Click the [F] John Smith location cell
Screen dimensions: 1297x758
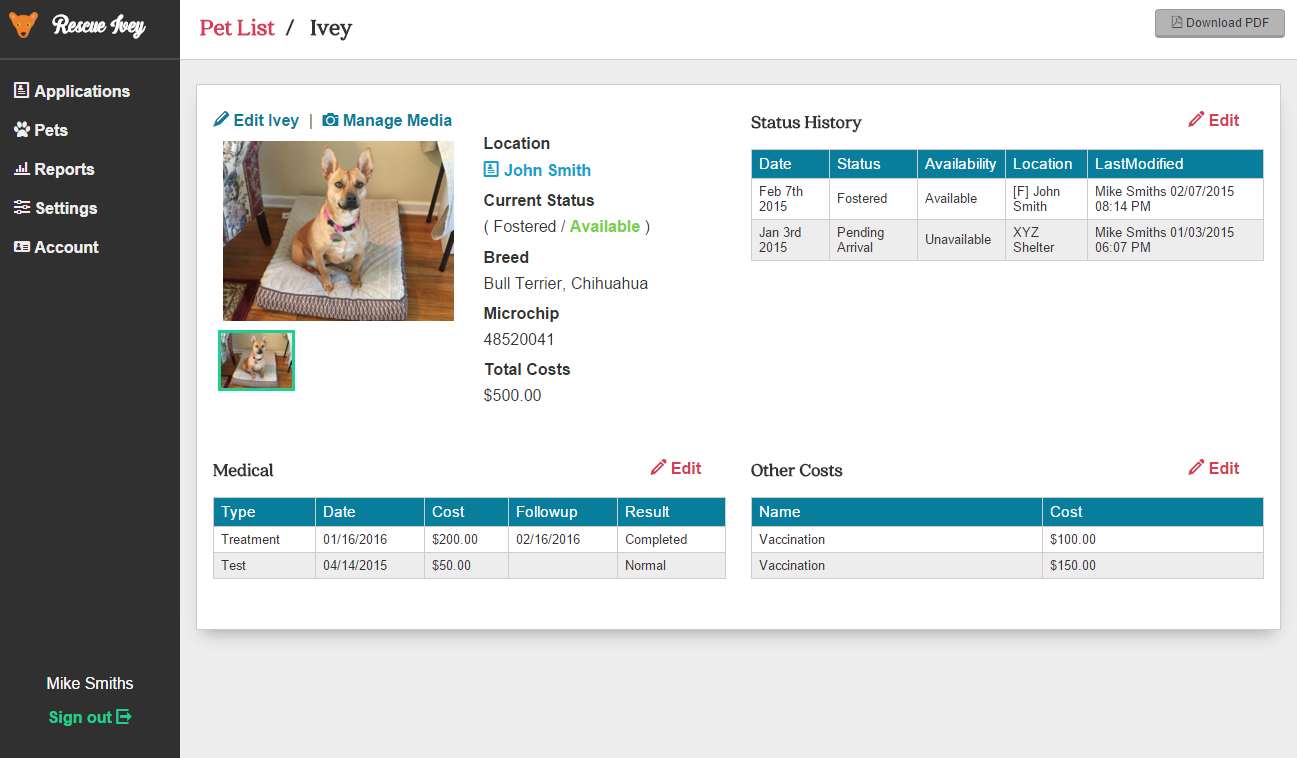[1046, 198]
